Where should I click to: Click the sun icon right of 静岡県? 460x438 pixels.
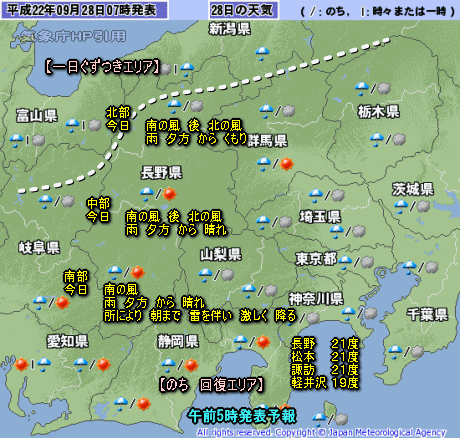pos(263,342)
